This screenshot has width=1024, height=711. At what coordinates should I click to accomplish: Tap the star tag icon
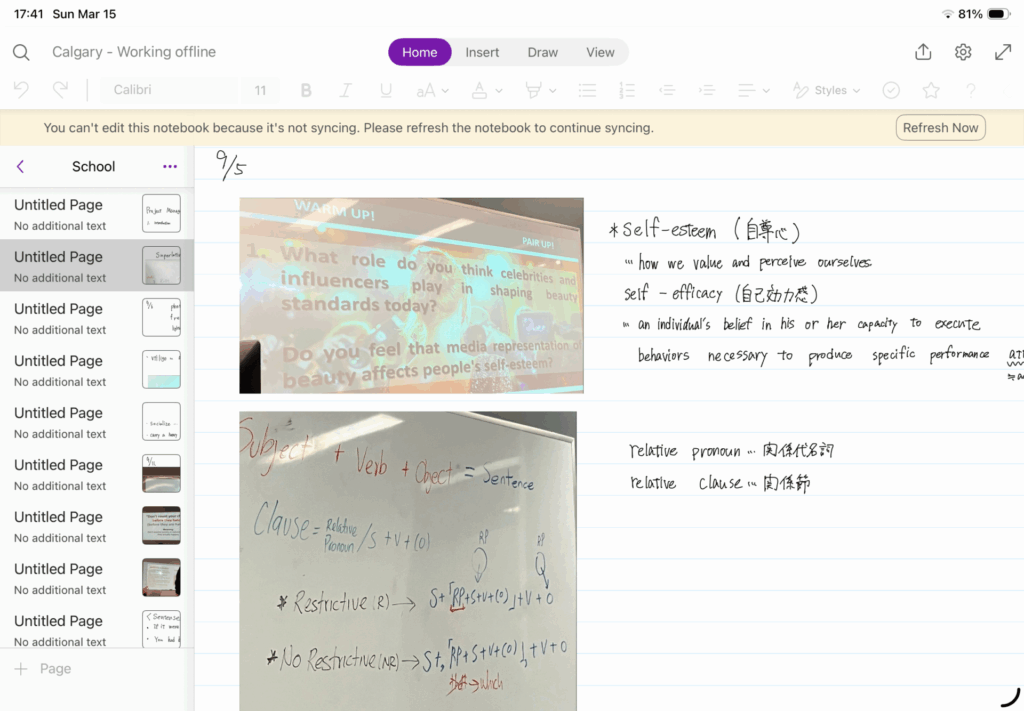click(x=931, y=90)
